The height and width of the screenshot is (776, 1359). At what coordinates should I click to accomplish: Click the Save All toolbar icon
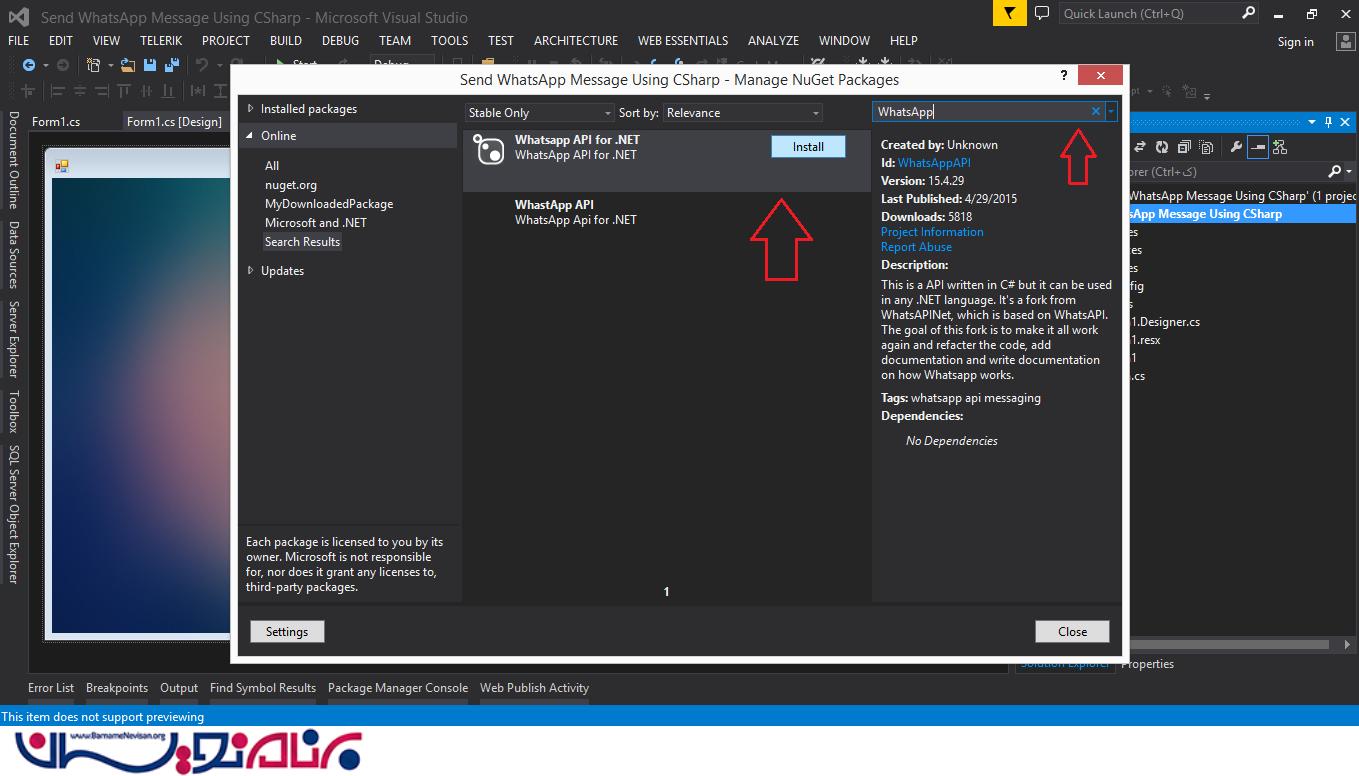(171, 65)
